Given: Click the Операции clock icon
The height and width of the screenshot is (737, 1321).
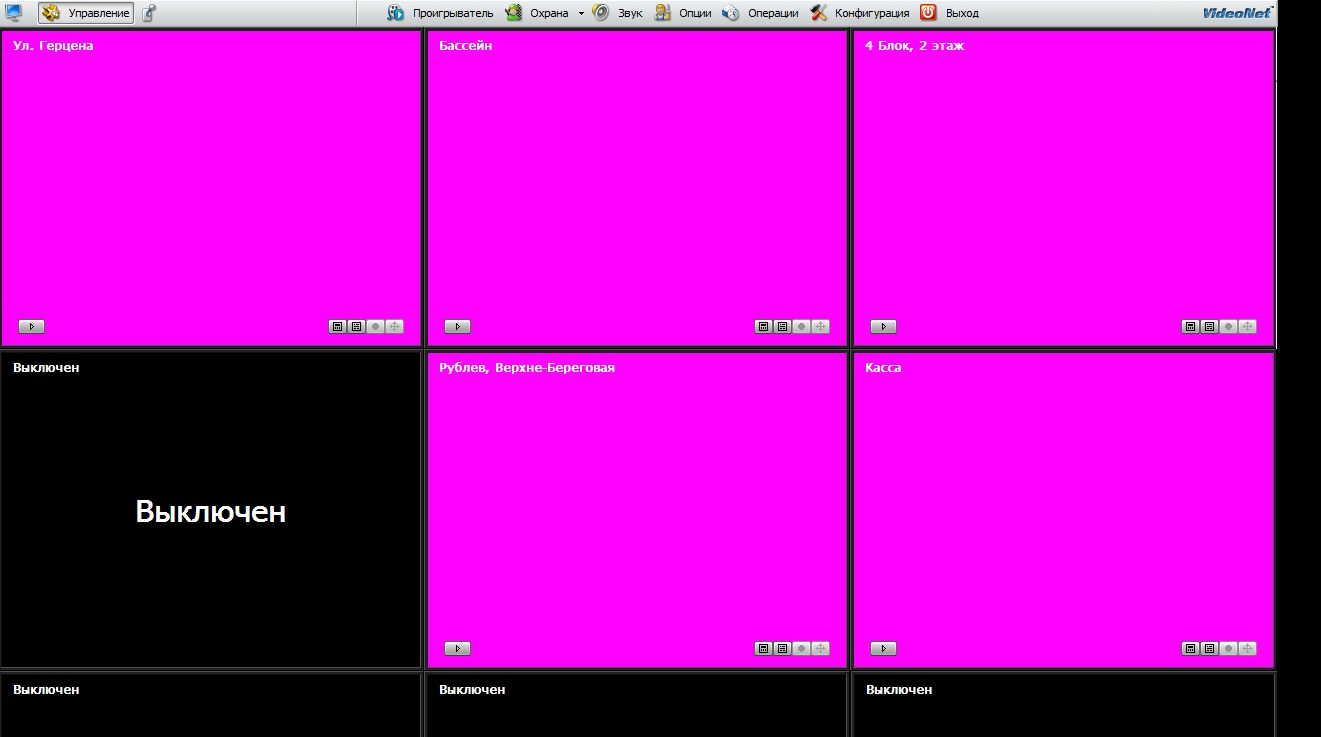Looking at the screenshot, I should coord(731,13).
